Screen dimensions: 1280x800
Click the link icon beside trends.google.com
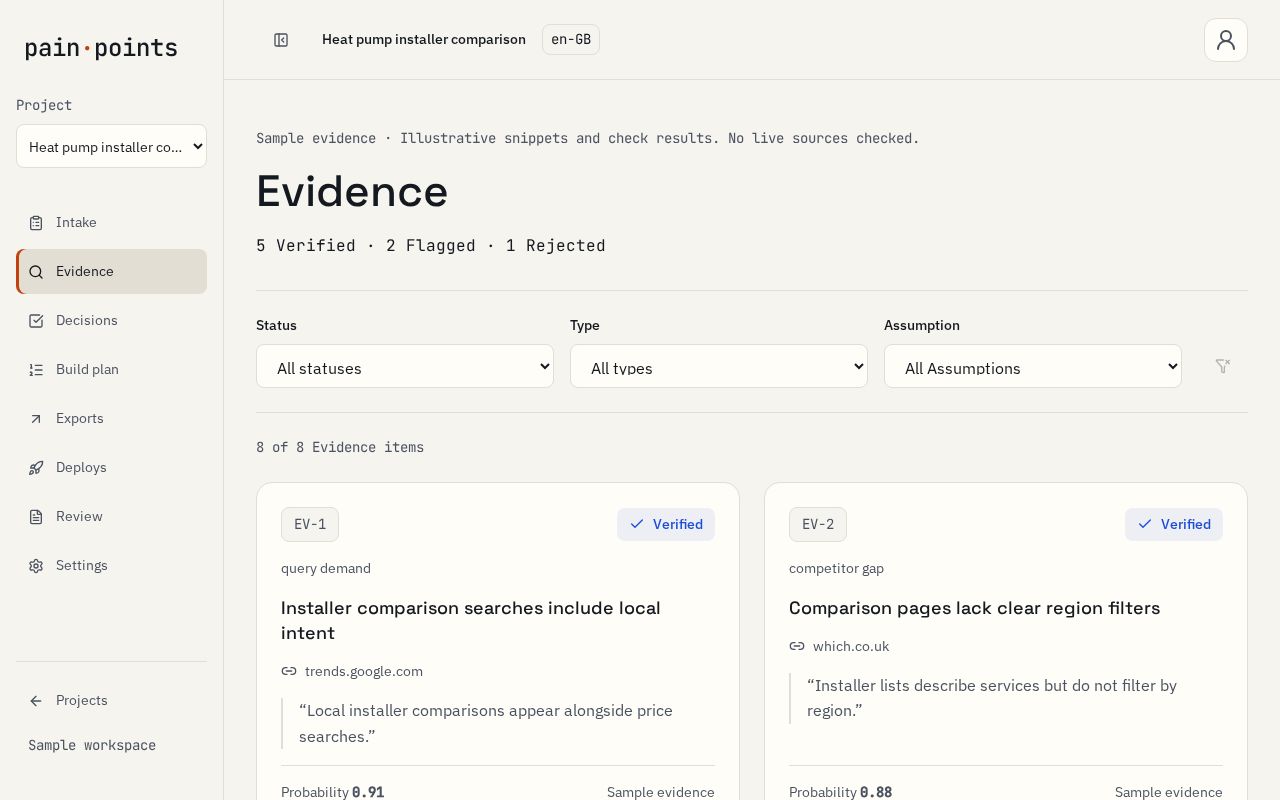pos(289,672)
